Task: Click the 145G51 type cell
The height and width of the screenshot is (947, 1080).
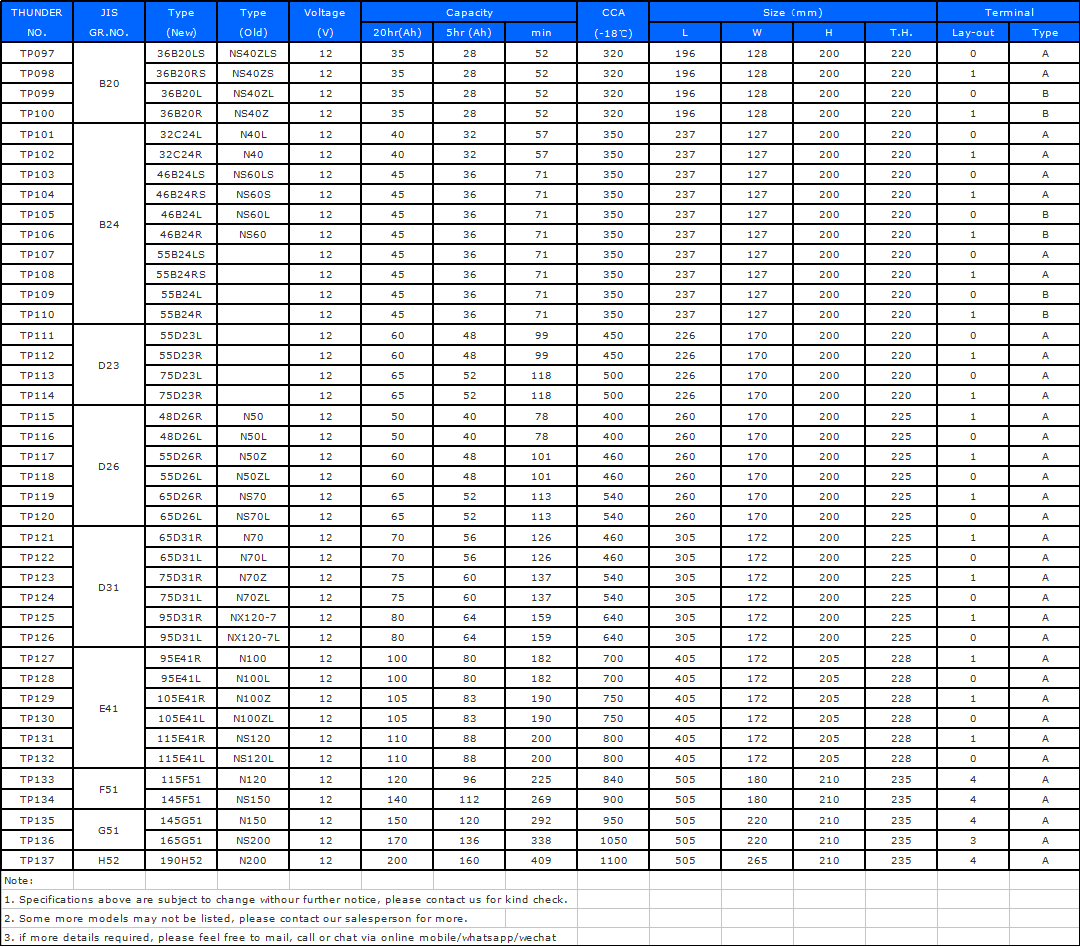Action: pyautogui.click(x=181, y=821)
